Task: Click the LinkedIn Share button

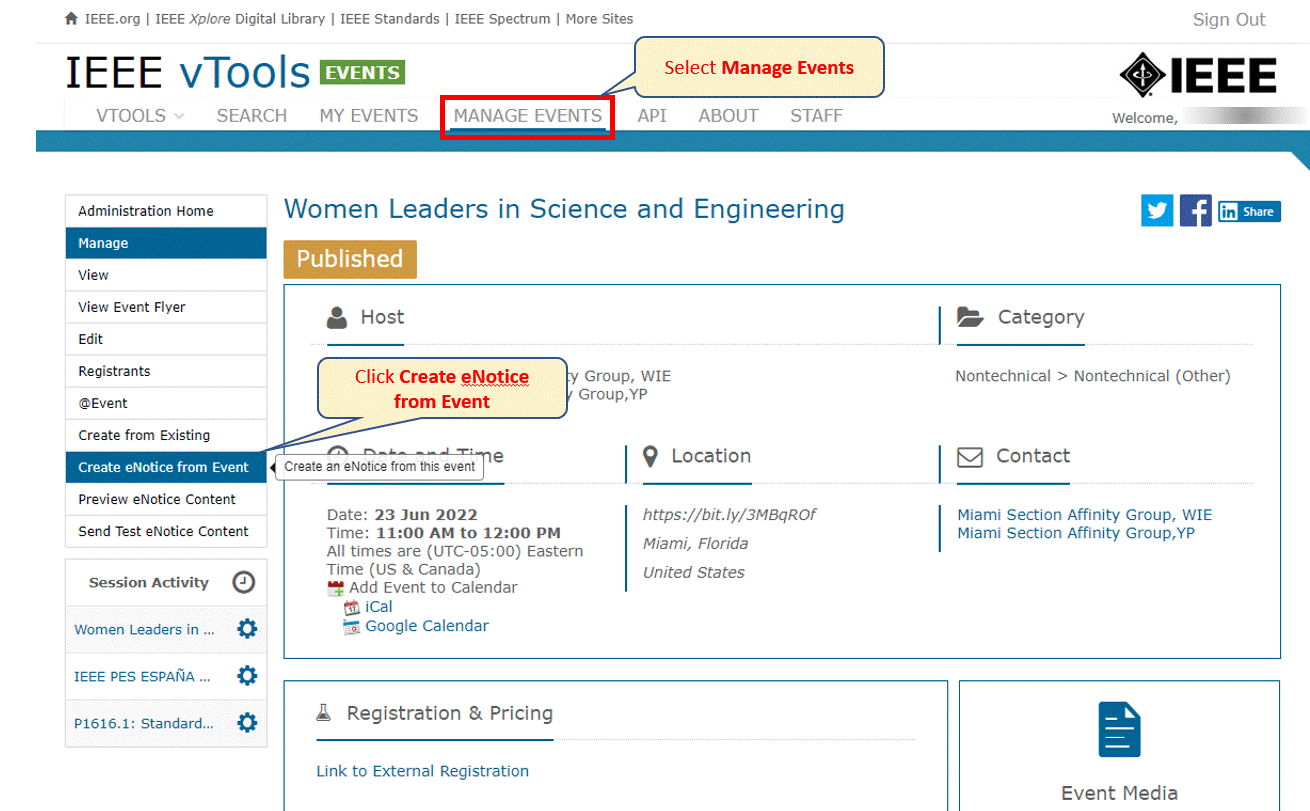Action: 1249,211
